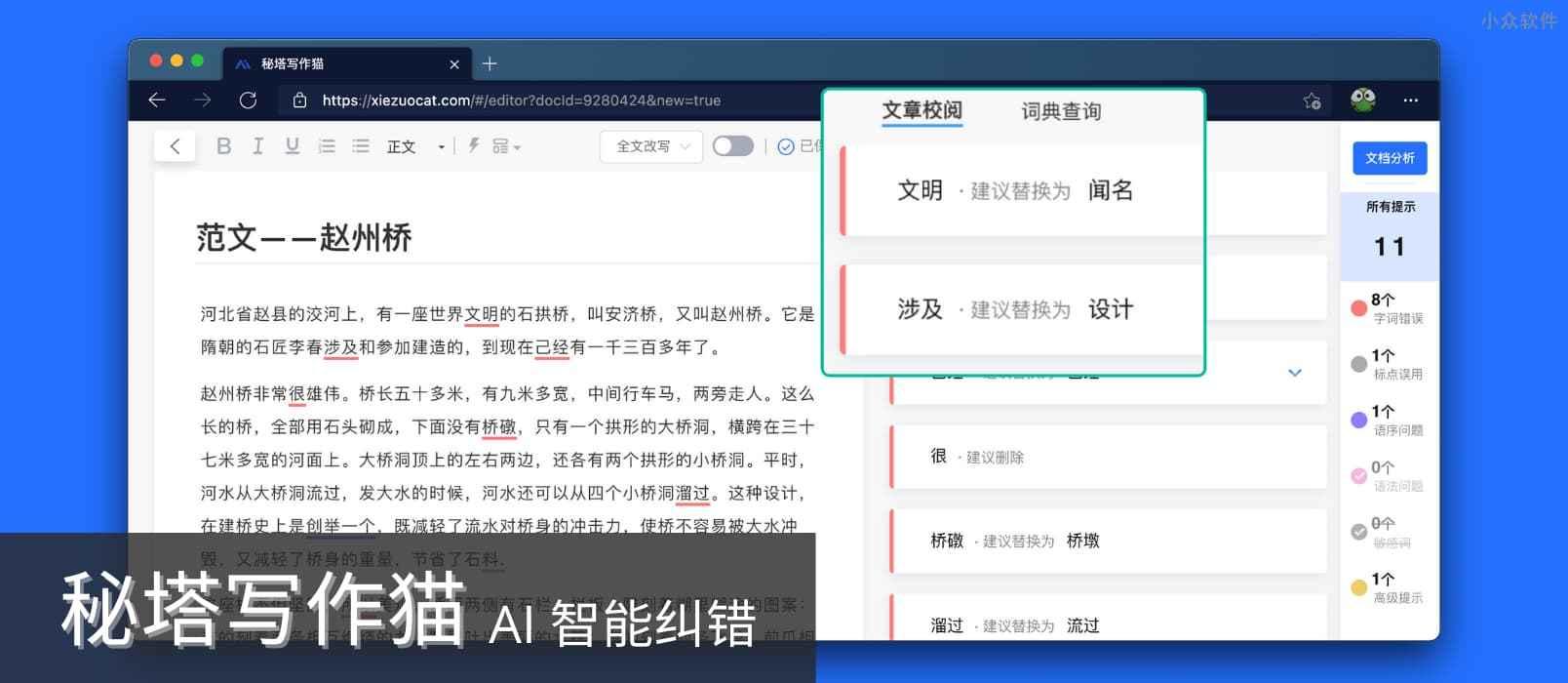Click underlined word 很 before 雄伟

pyautogui.click(x=297, y=394)
